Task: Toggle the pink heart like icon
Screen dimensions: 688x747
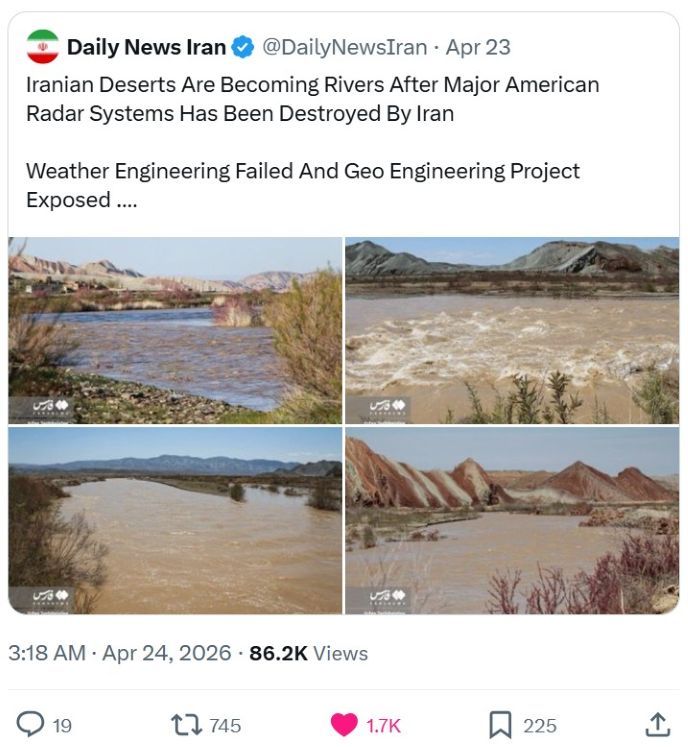Action: pos(344,725)
